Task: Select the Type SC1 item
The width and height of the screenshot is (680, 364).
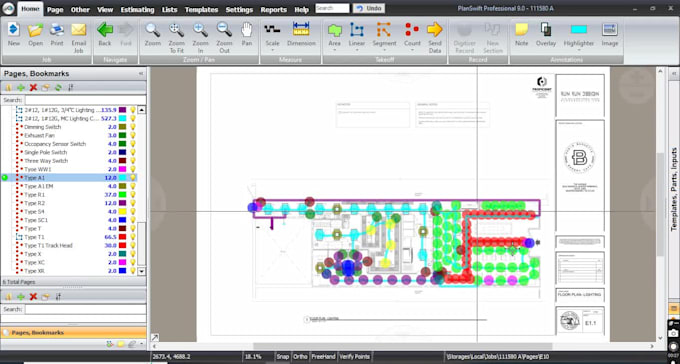Action: click(x=36, y=220)
